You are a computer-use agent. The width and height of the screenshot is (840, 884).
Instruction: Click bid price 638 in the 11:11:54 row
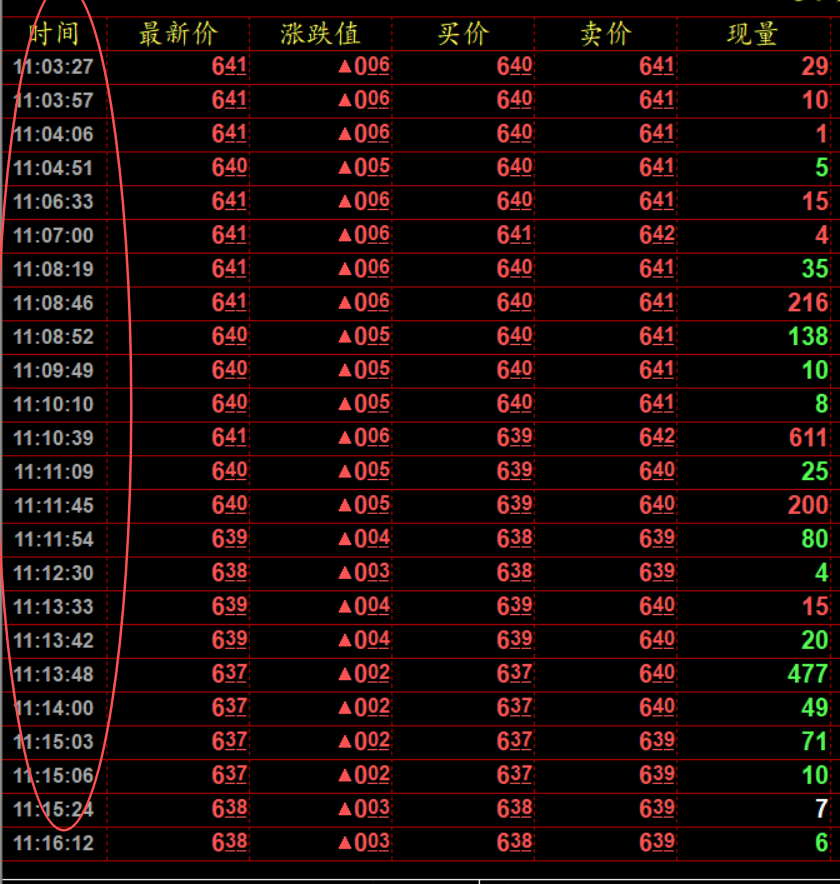[515, 539]
